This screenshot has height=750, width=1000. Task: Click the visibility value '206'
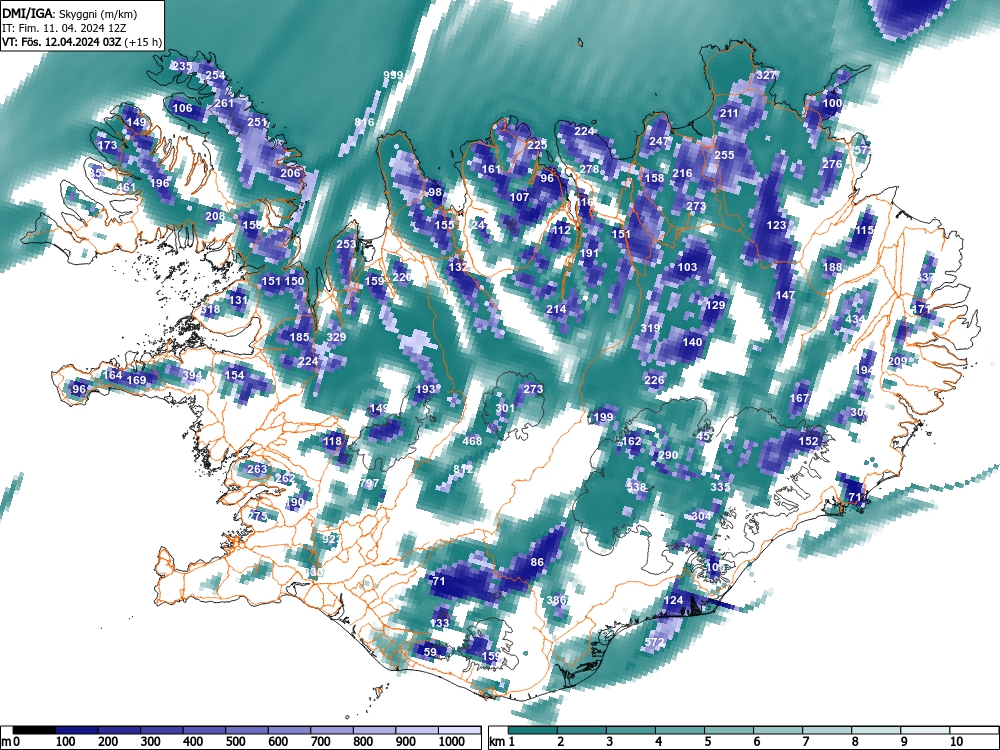(290, 173)
